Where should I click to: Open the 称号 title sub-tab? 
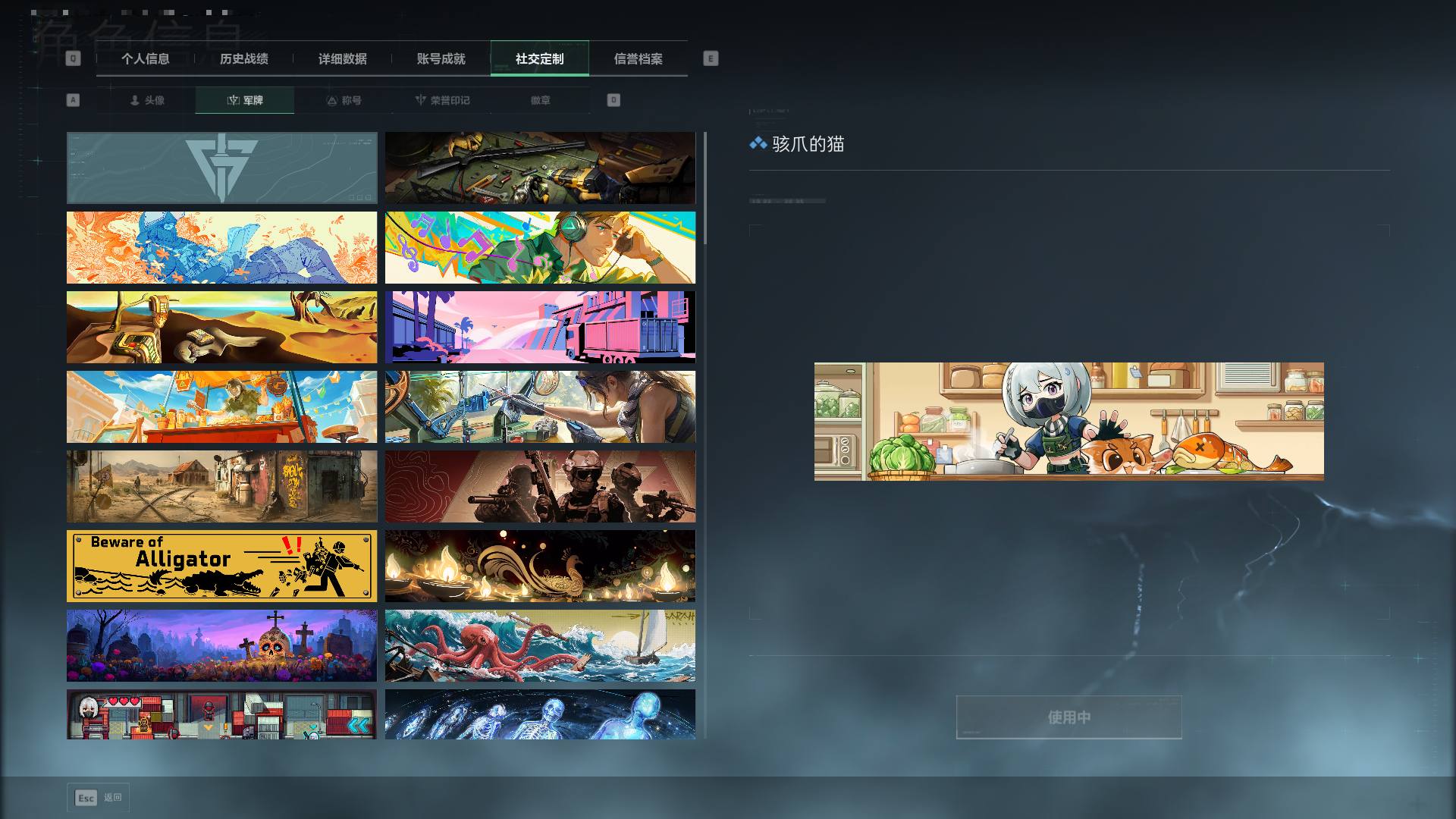[x=344, y=100]
